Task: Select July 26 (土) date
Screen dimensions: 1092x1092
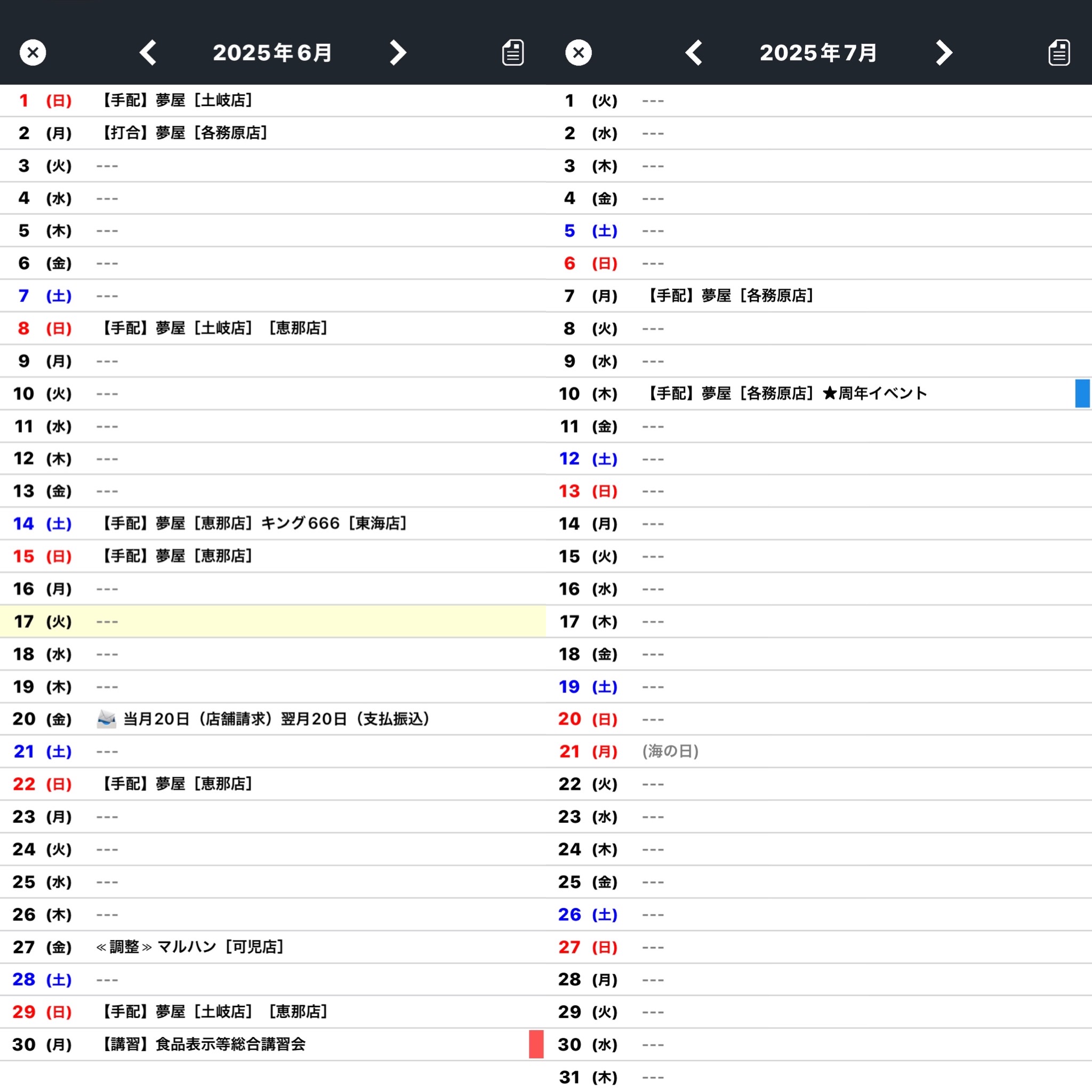Action: (589, 914)
